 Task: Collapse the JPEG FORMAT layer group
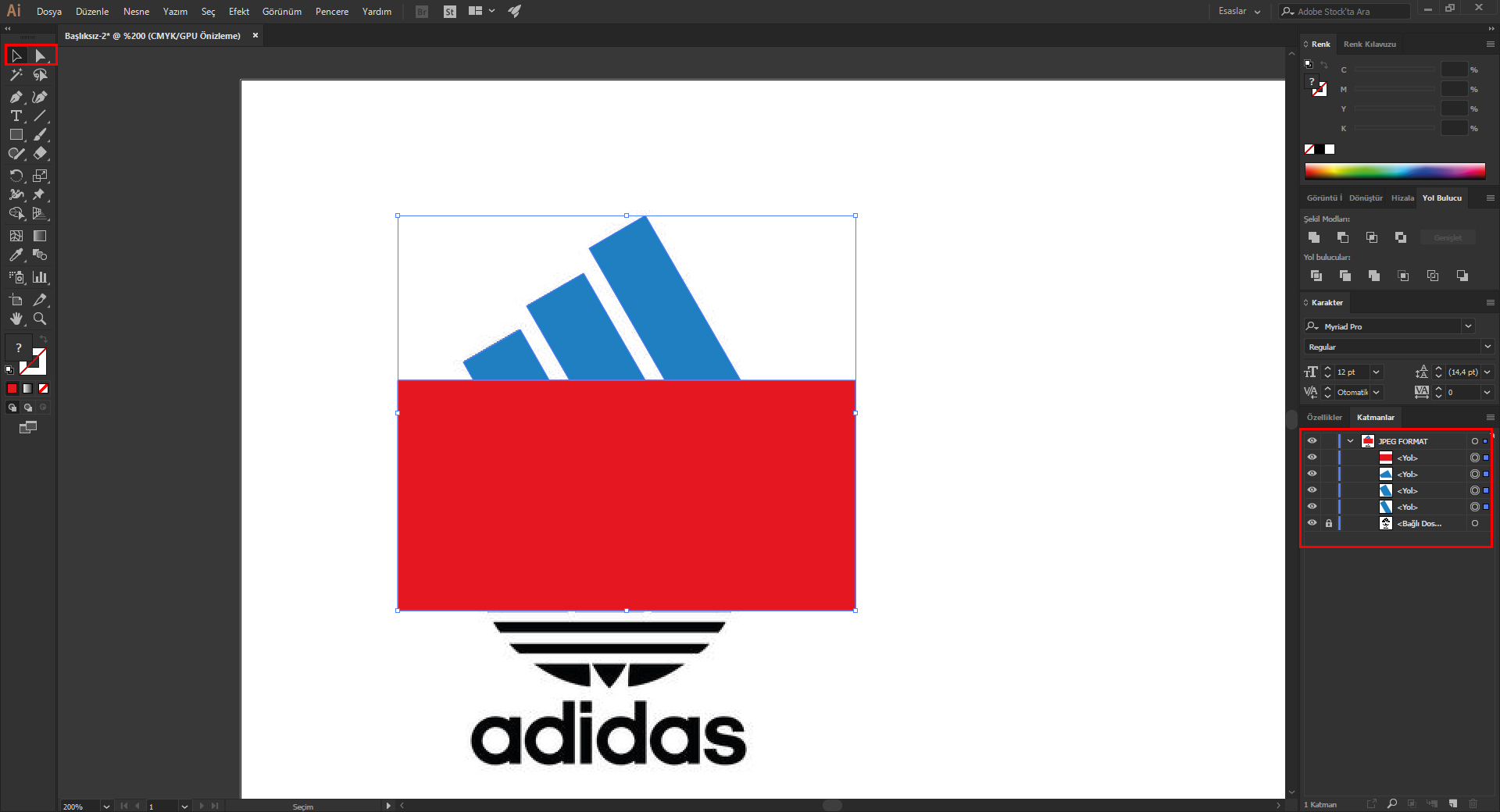[1350, 441]
